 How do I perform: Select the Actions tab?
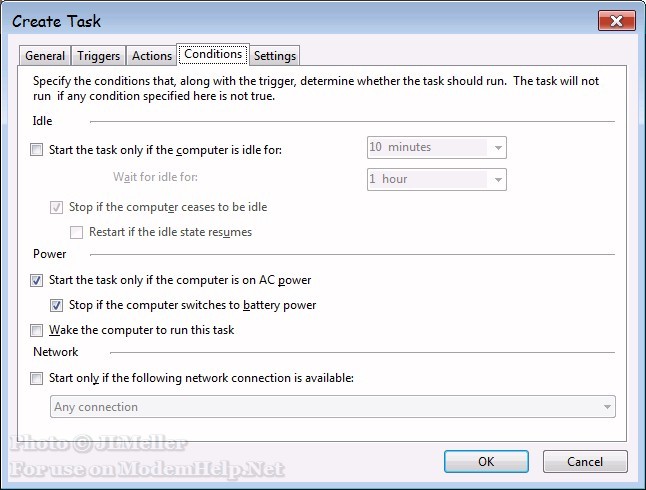[152, 56]
